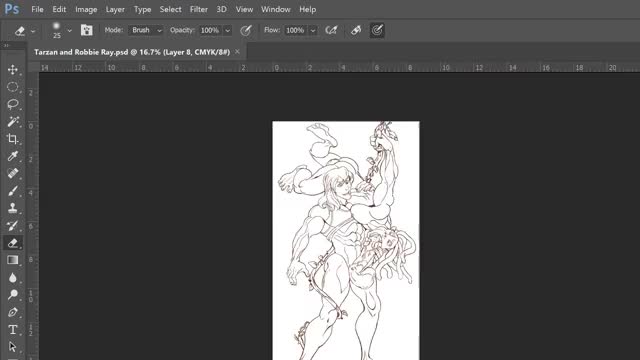Select the Elliptical Marquee tool
This screenshot has width=640, height=360.
click(x=13, y=87)
